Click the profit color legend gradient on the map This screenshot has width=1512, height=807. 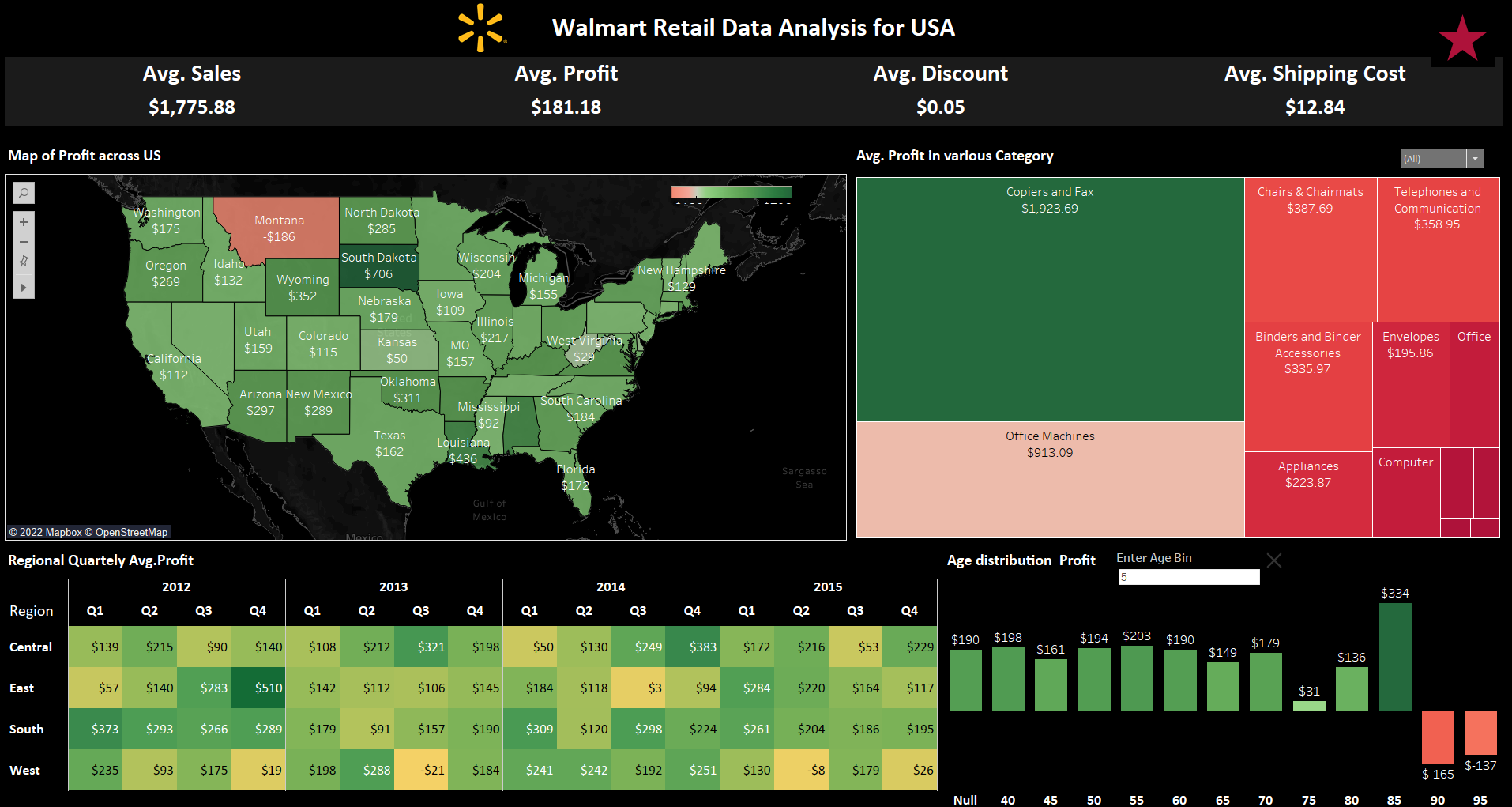coord(731,191)
